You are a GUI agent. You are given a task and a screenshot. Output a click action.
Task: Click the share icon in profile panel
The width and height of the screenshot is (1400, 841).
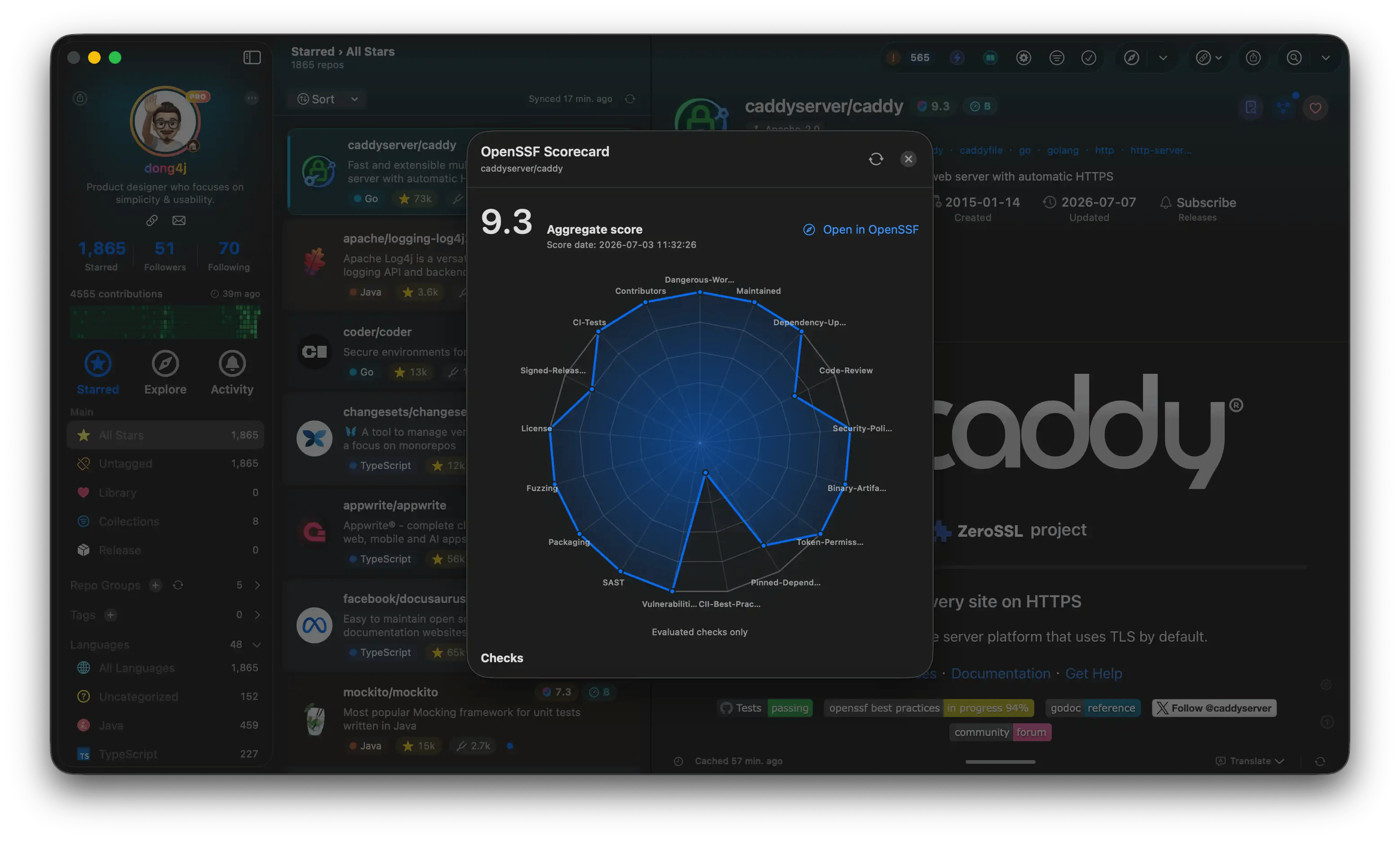(x=80, y=98)
